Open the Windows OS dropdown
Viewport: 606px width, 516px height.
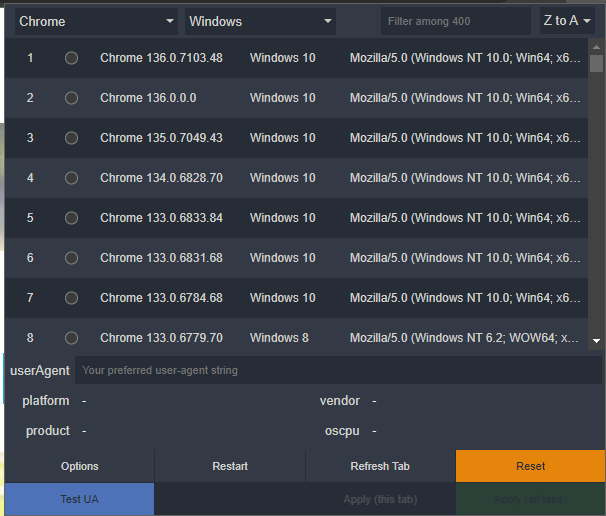[260, 21]
